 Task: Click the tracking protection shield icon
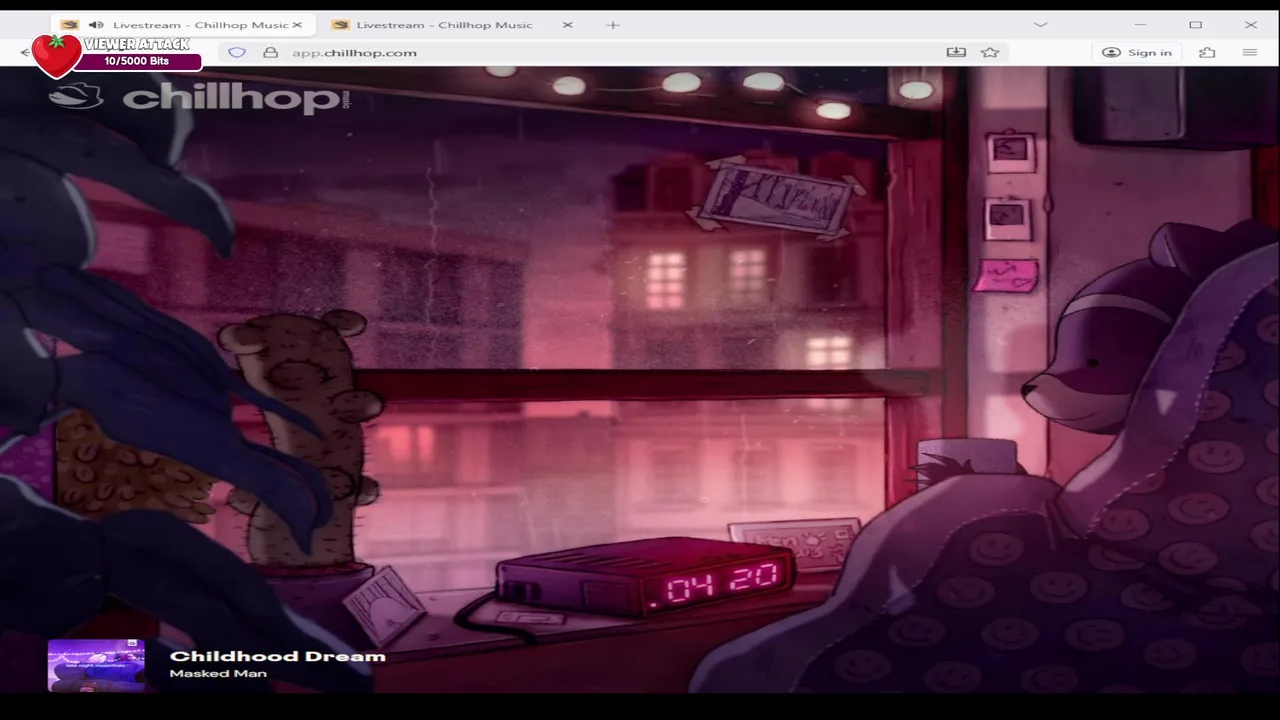click(x=237, y=52)
